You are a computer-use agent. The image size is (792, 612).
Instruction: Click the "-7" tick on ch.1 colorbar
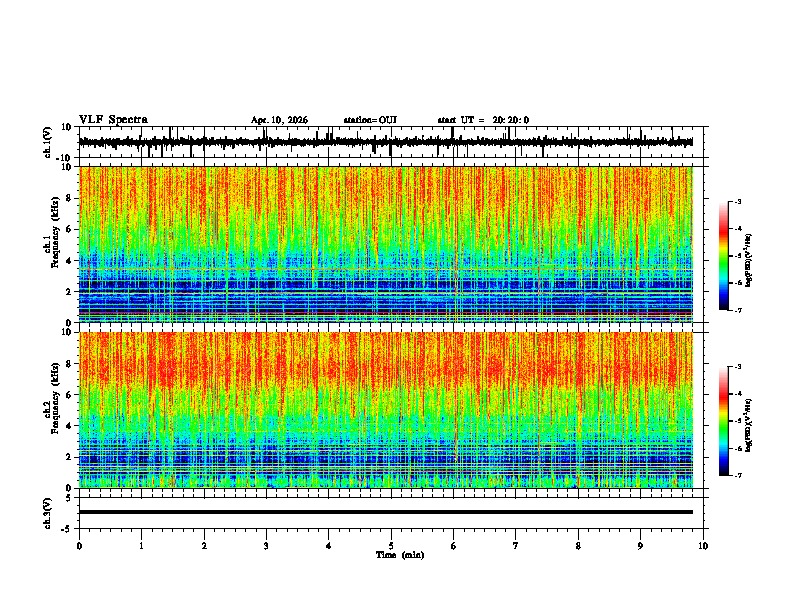(737, 310)
